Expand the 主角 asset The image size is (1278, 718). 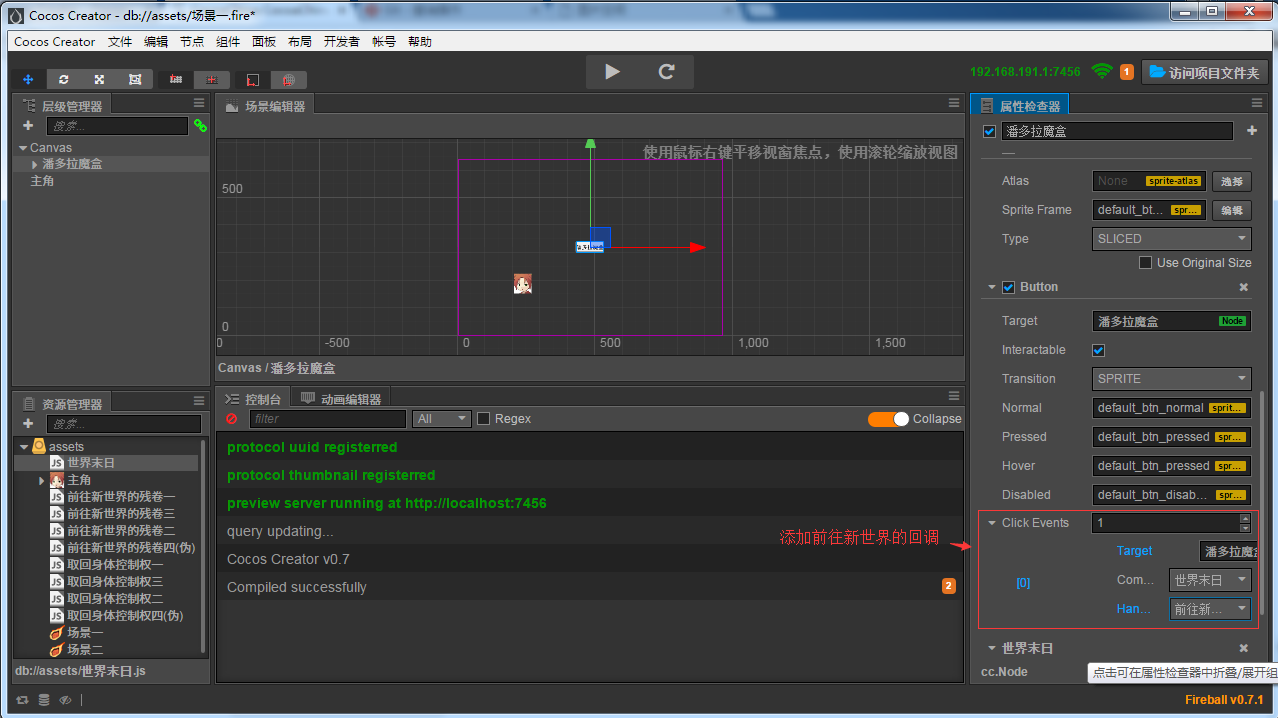click(x=42, y=481)
